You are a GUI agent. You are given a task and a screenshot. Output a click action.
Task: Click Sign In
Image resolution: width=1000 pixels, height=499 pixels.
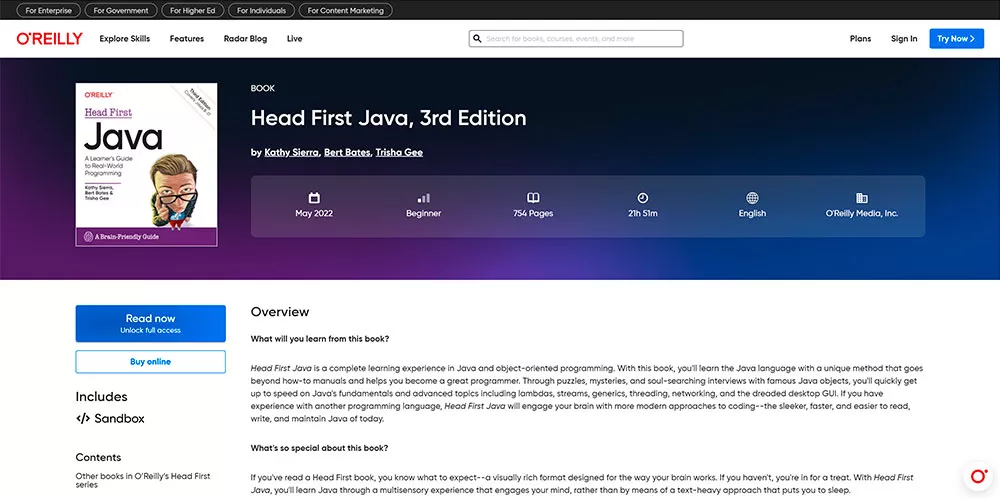tap(904, 39)
